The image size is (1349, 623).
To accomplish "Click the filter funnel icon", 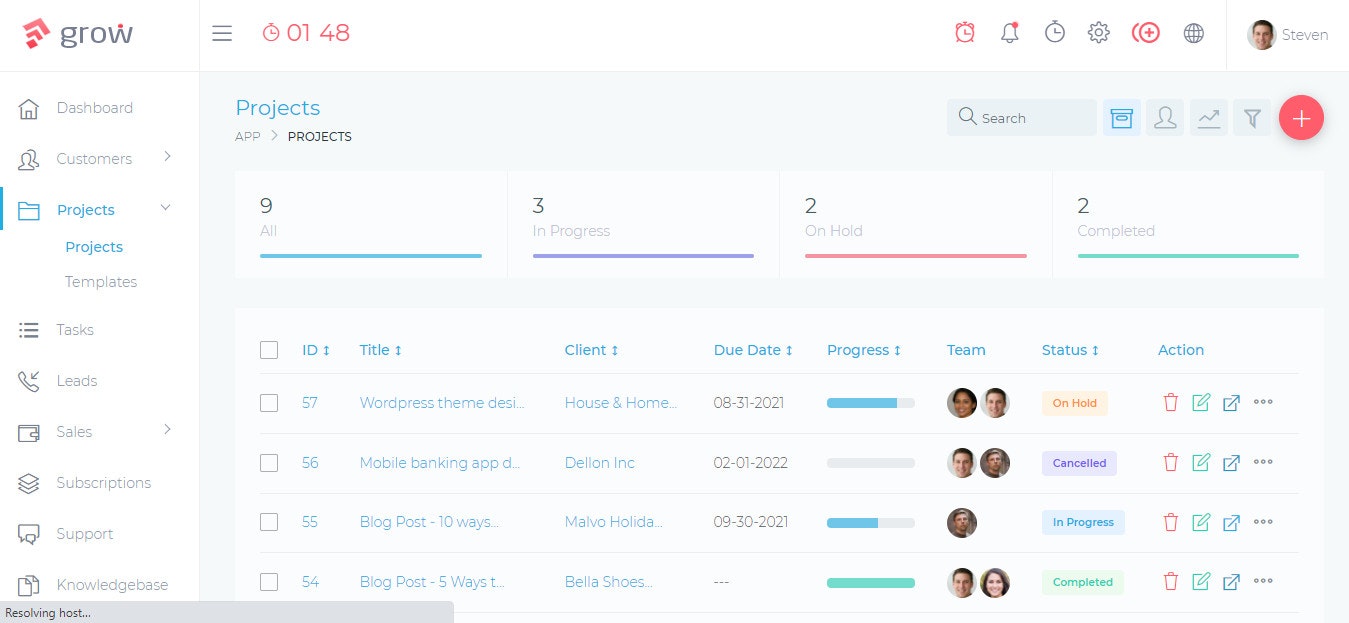I will click(x=1252, y=117).
